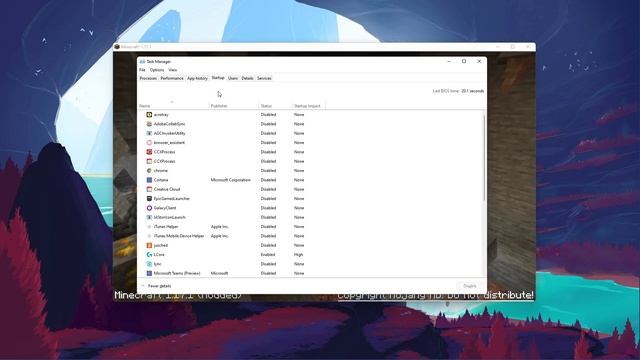640x360 pixels.
Task: Click the Microsoft publisher cell for Teams
Action: tap(219, 273)
